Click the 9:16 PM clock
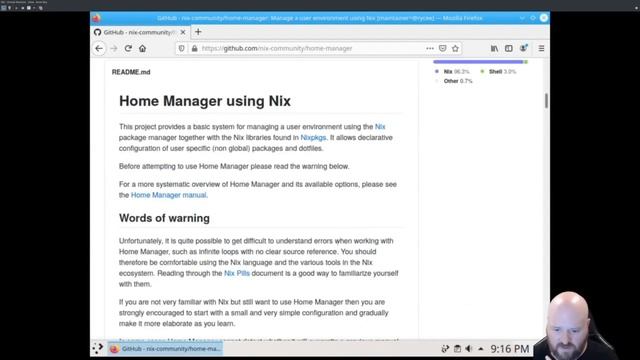The height and width of the screenshot is (360, 640). click(x=509, y=349)
